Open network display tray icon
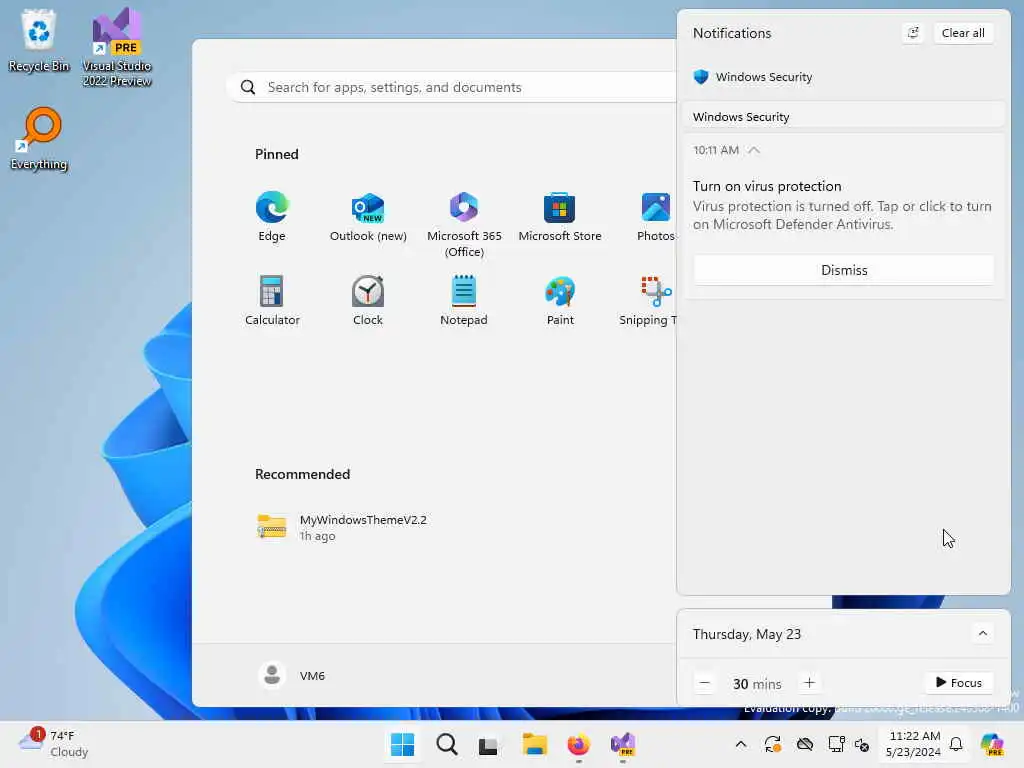This screenshot has width=1024, height=768. click(x=837, y=744)
